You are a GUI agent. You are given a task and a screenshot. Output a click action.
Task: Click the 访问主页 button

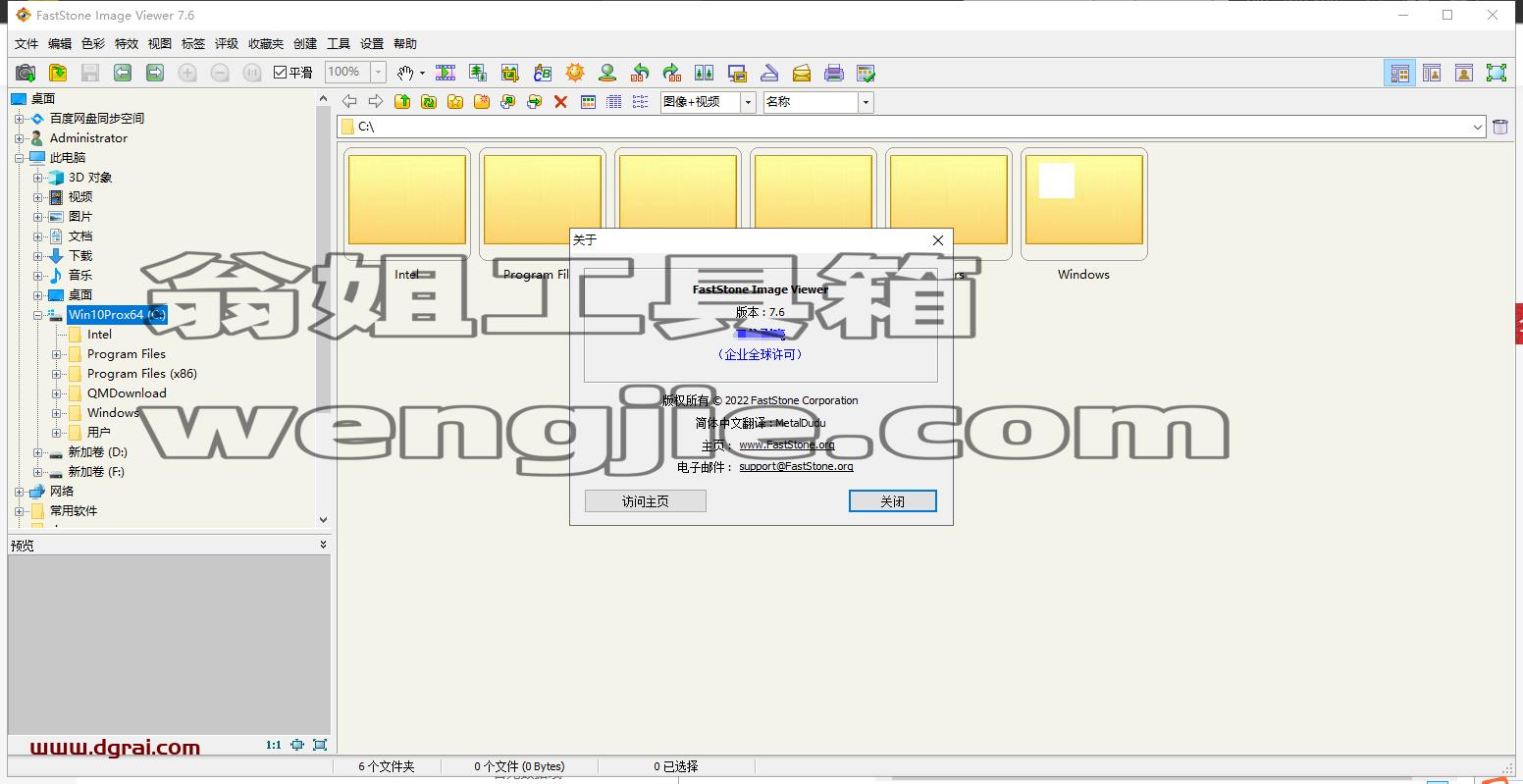[646, 501]
